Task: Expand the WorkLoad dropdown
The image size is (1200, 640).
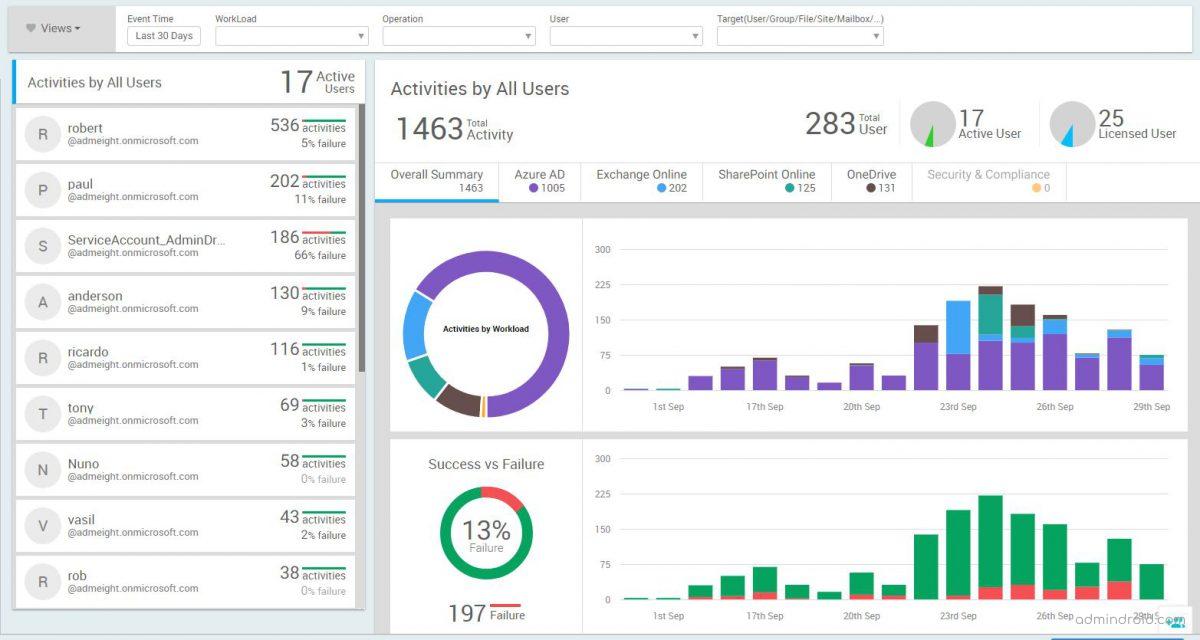Action: (x=292, y=36)
